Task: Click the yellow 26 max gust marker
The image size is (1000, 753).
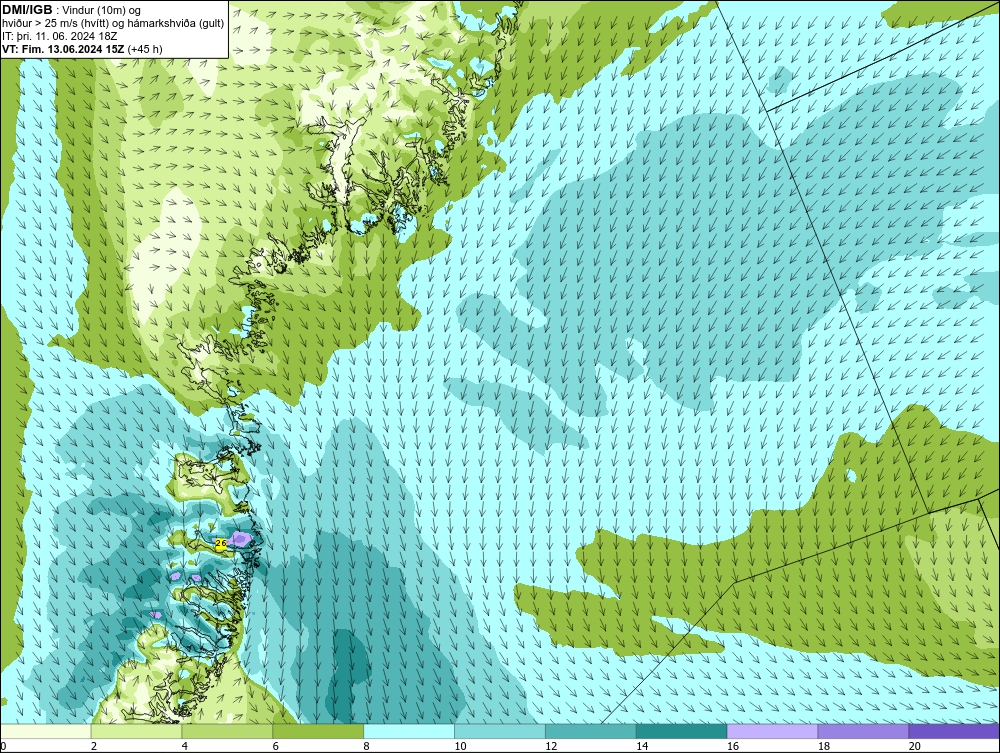Action: coord(221,543)
